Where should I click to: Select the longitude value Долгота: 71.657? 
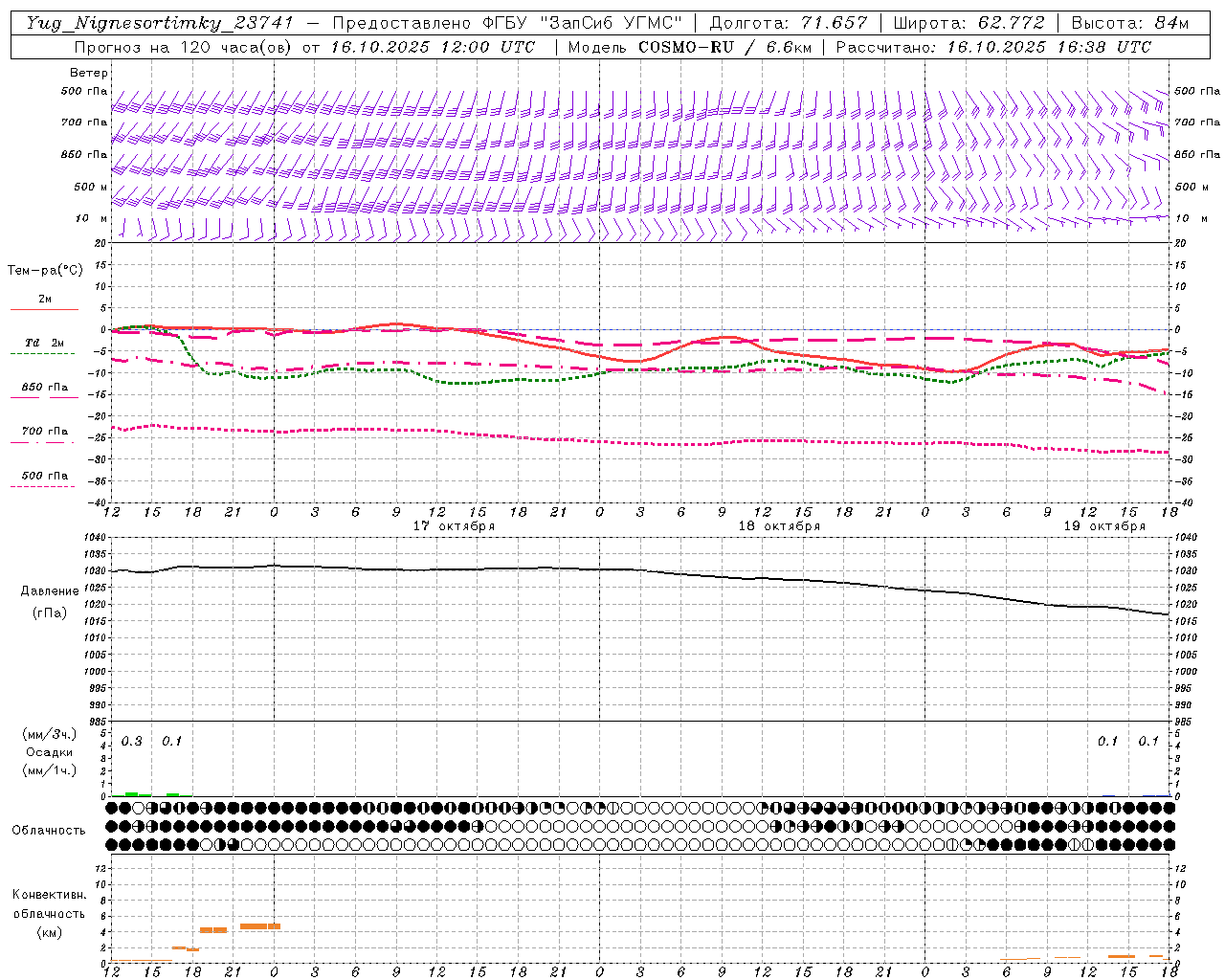coord(790,23)
